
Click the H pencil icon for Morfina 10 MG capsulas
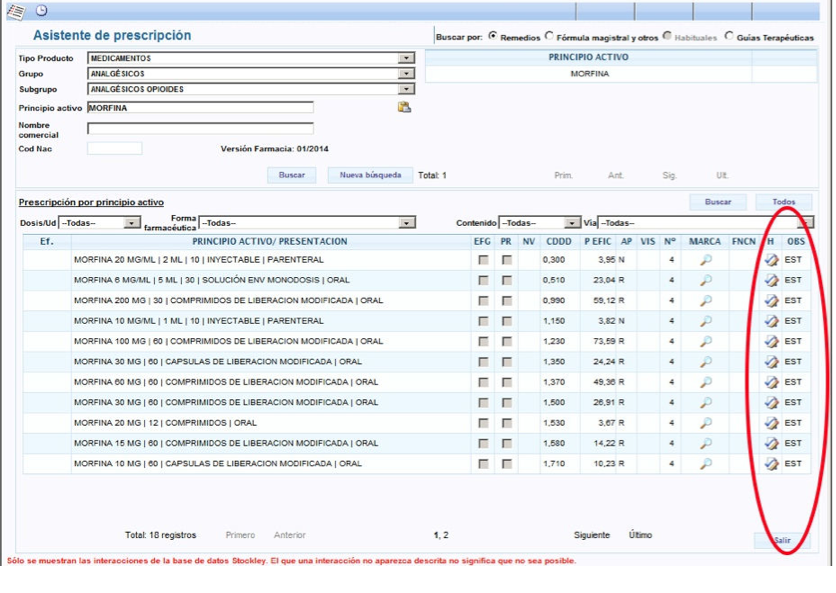771,464
